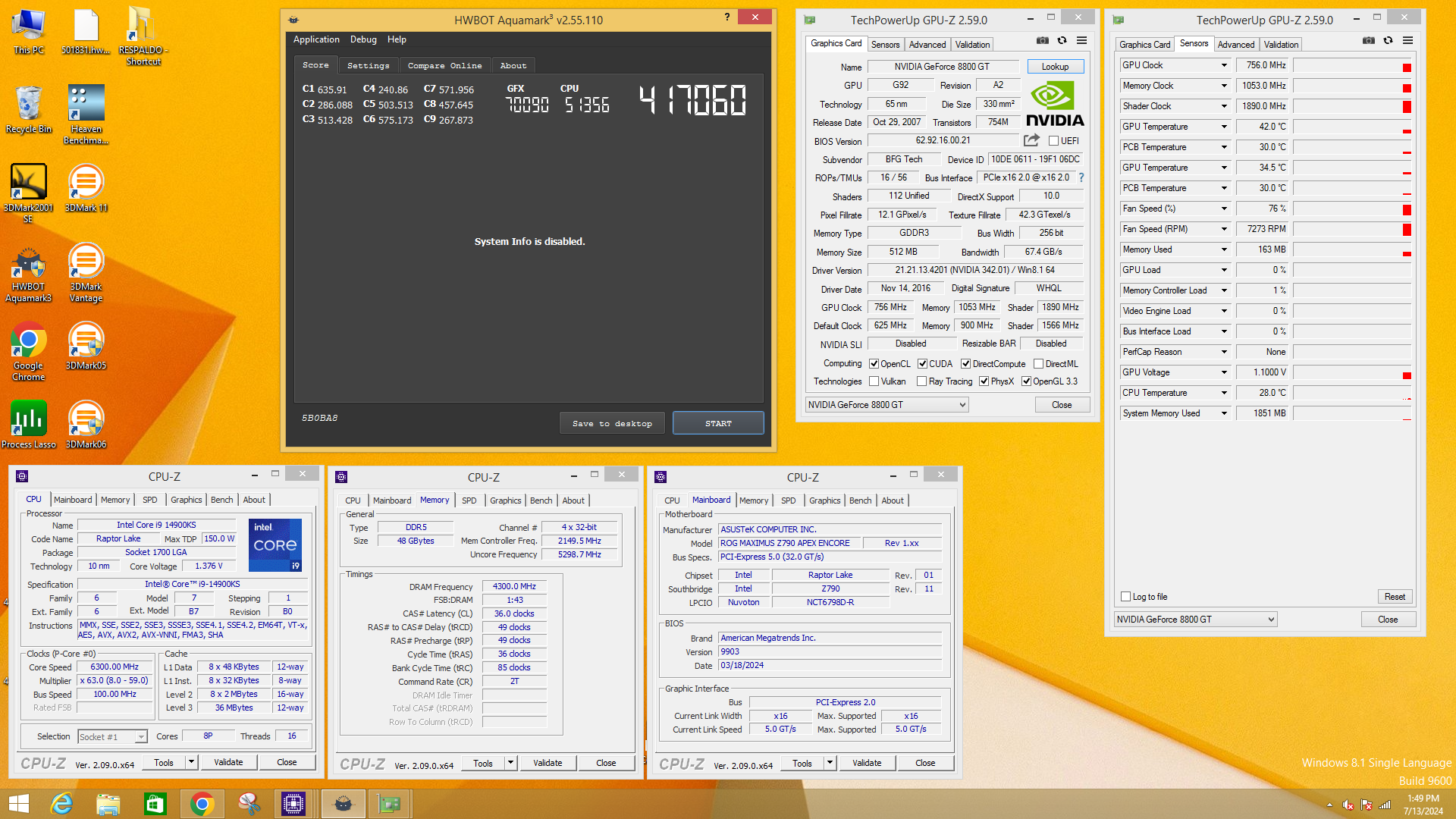Viewport: 1456px width, 819px height.
Task: Launch 3DMark 11 desktop shortcut
Action: (x=86, y=189)
